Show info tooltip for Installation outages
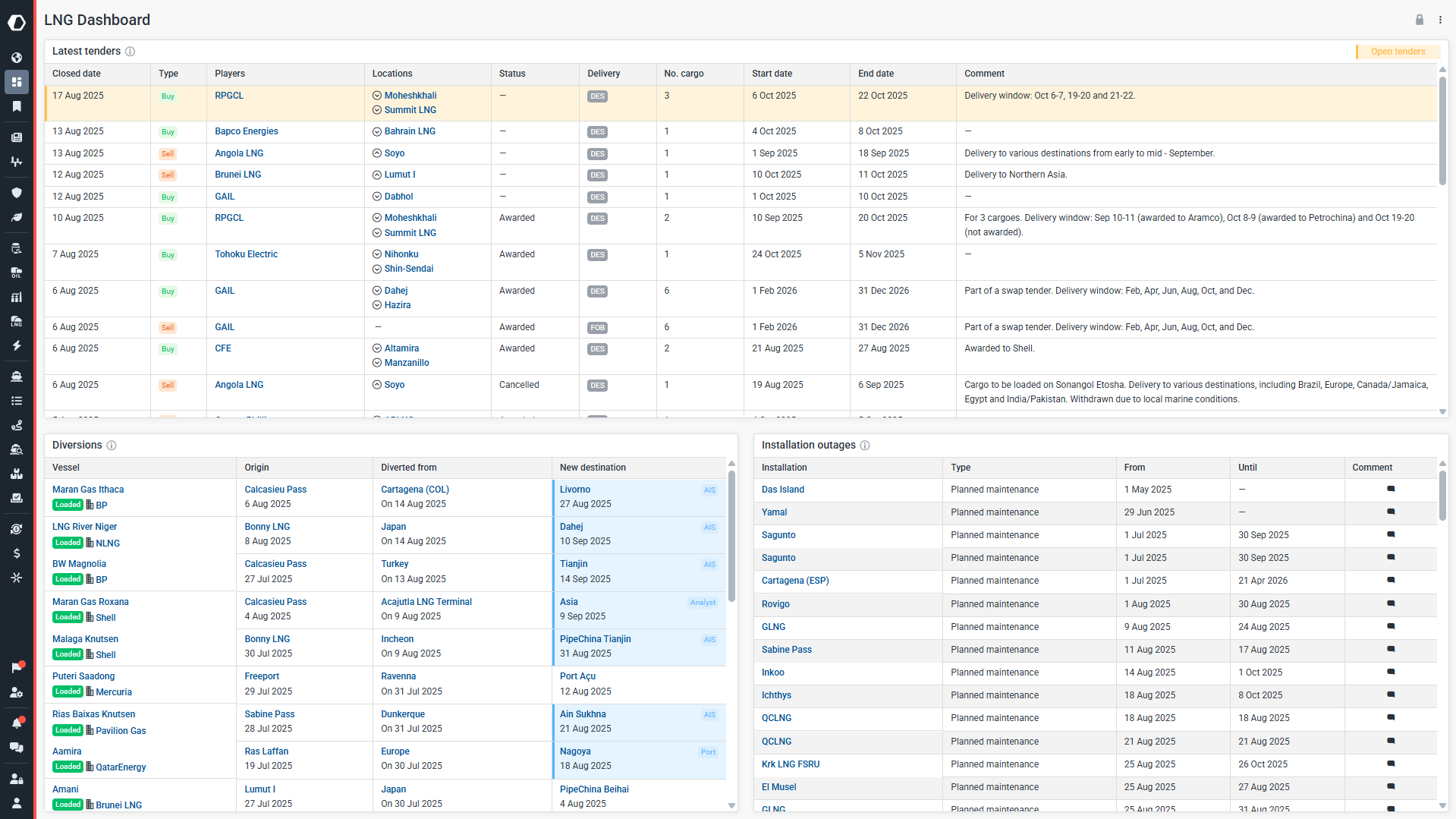 (865, 446)
